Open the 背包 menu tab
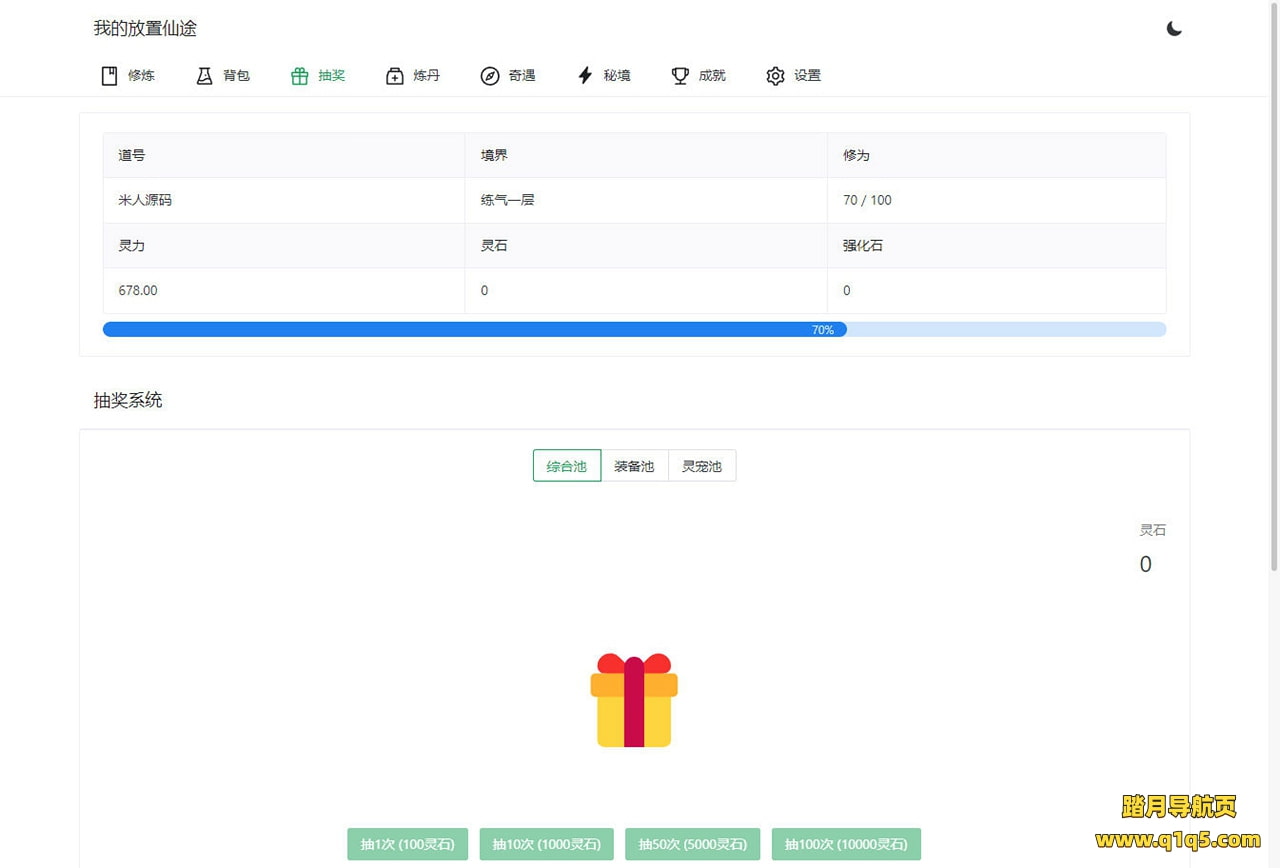Viewport: 1280px width, 868px height. coord(236,76)
